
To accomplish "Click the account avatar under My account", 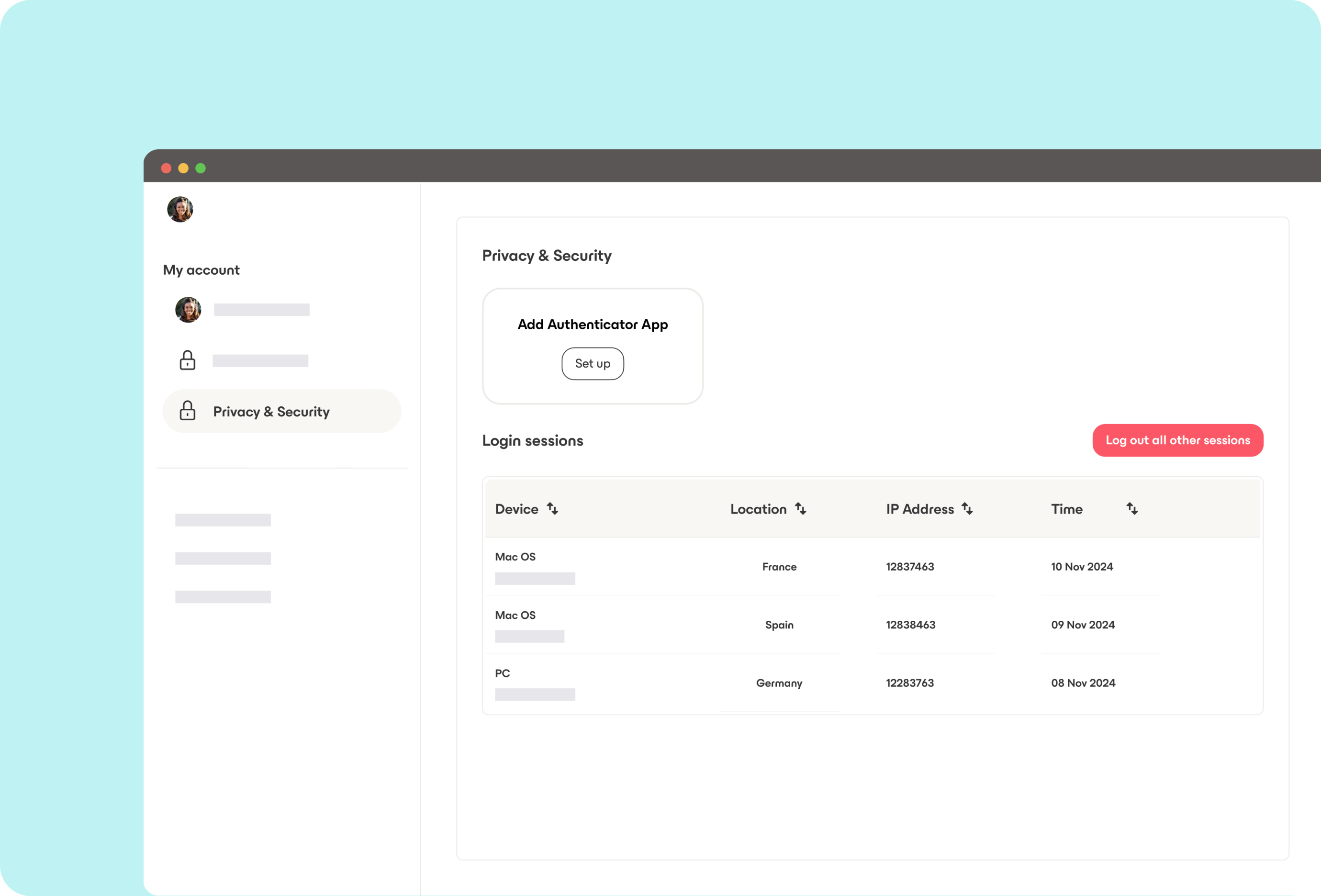I will click(188, 310).
